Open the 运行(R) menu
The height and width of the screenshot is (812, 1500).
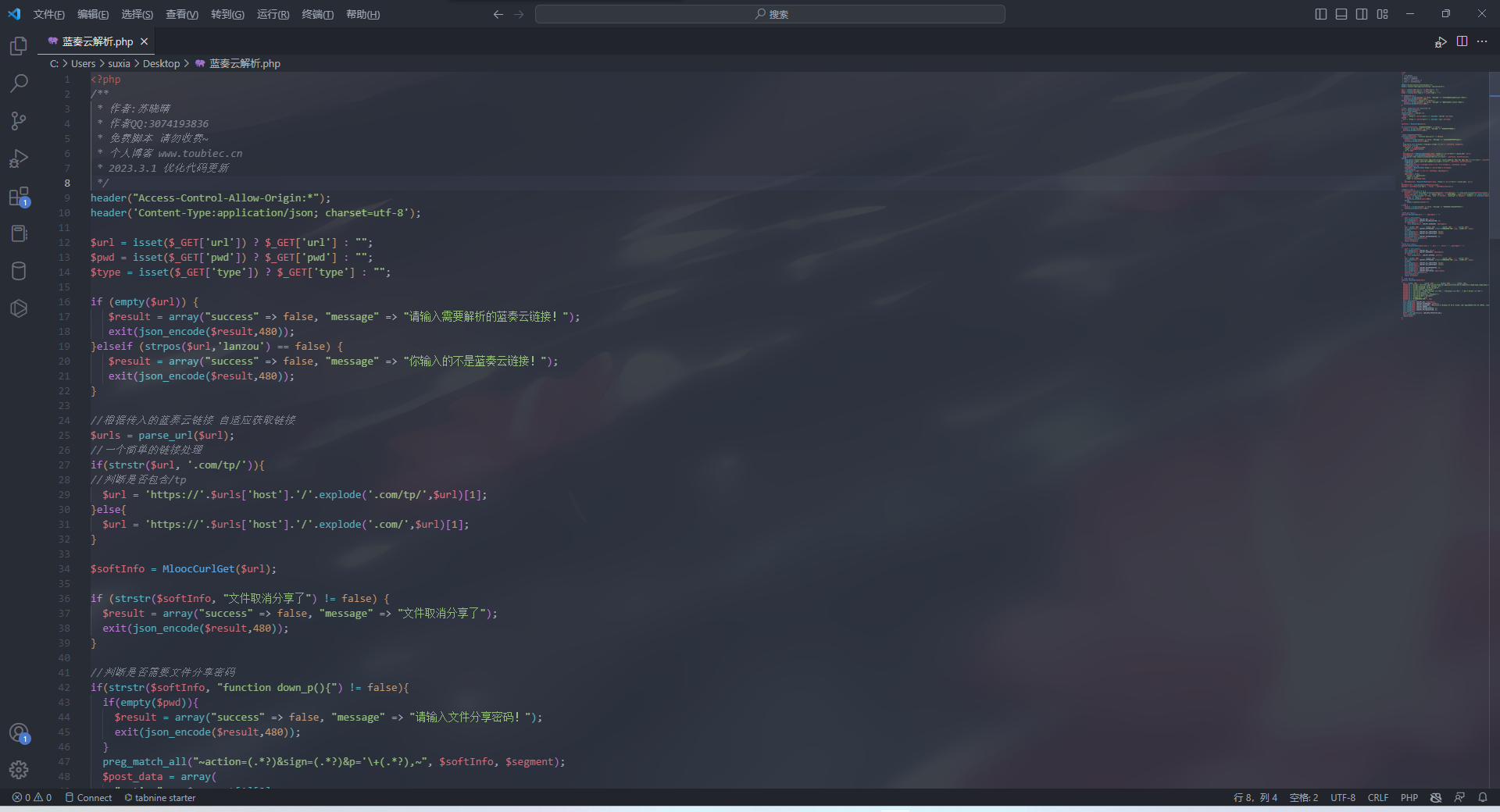tap(273, 14)
